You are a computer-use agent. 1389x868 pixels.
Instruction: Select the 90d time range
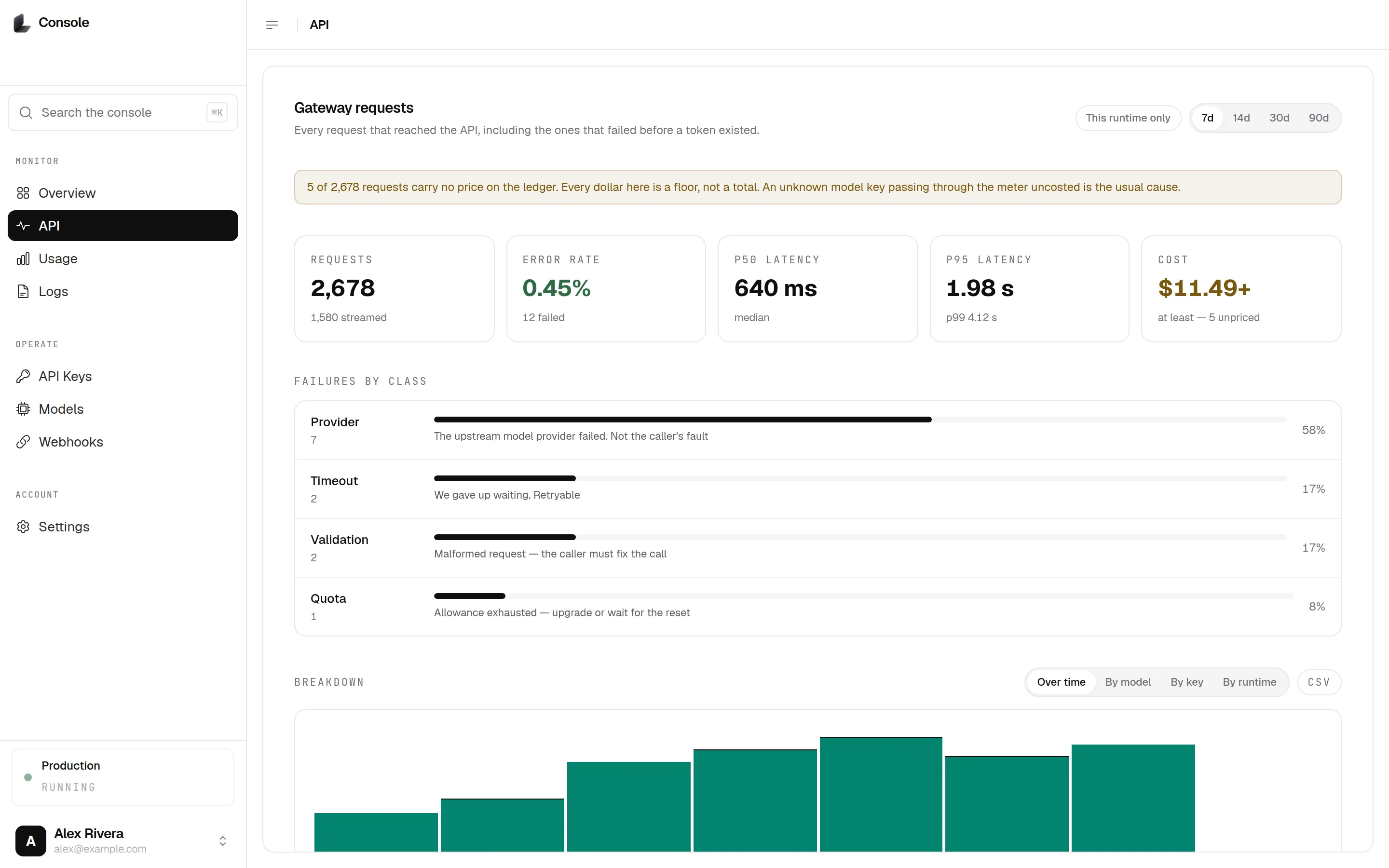[1319, 118]
